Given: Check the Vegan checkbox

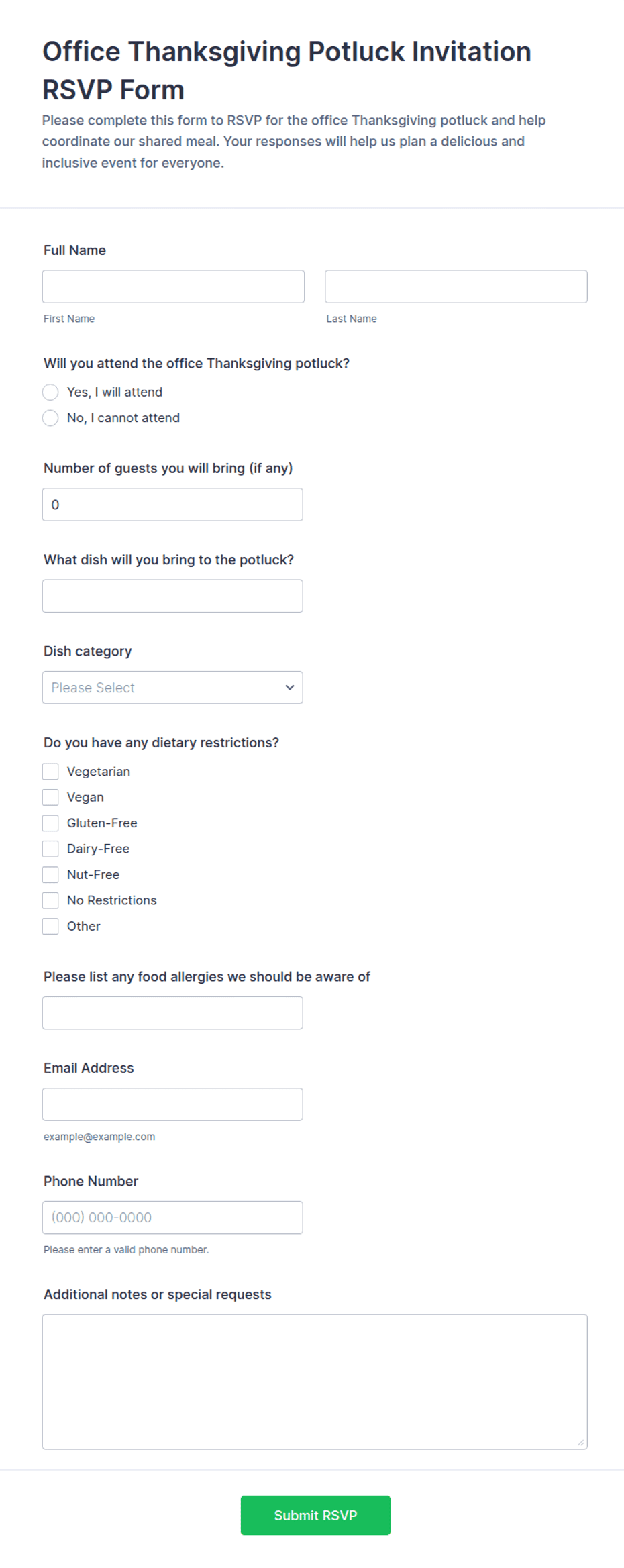Looking at the screenshot, I should [50, 797].
